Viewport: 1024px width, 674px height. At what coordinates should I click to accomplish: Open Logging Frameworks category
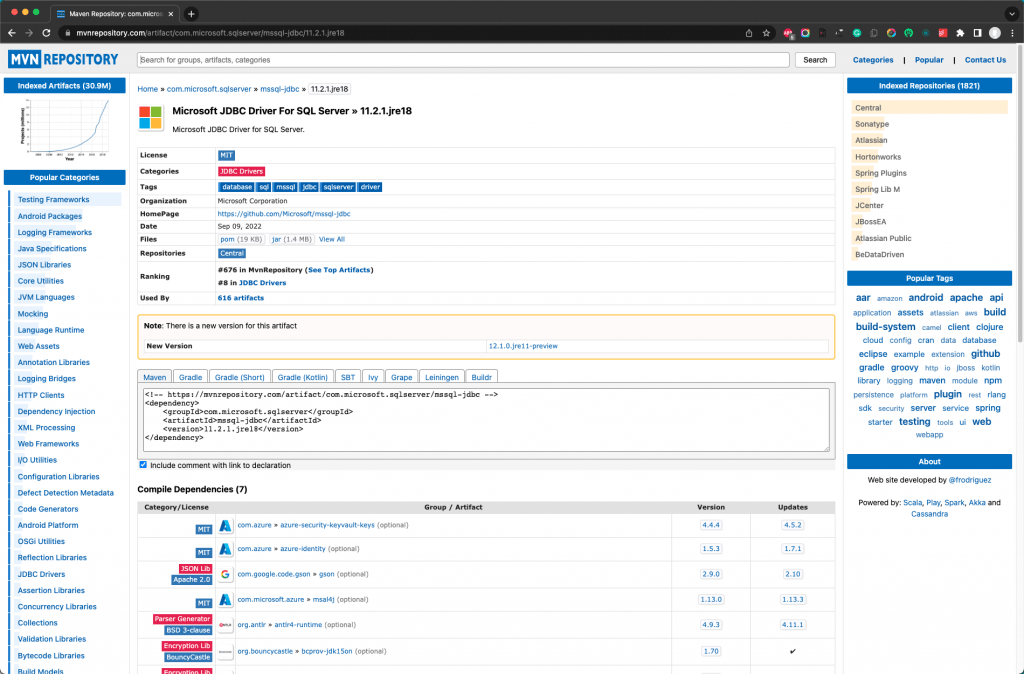pyautogui.click(x=55, y=233)
